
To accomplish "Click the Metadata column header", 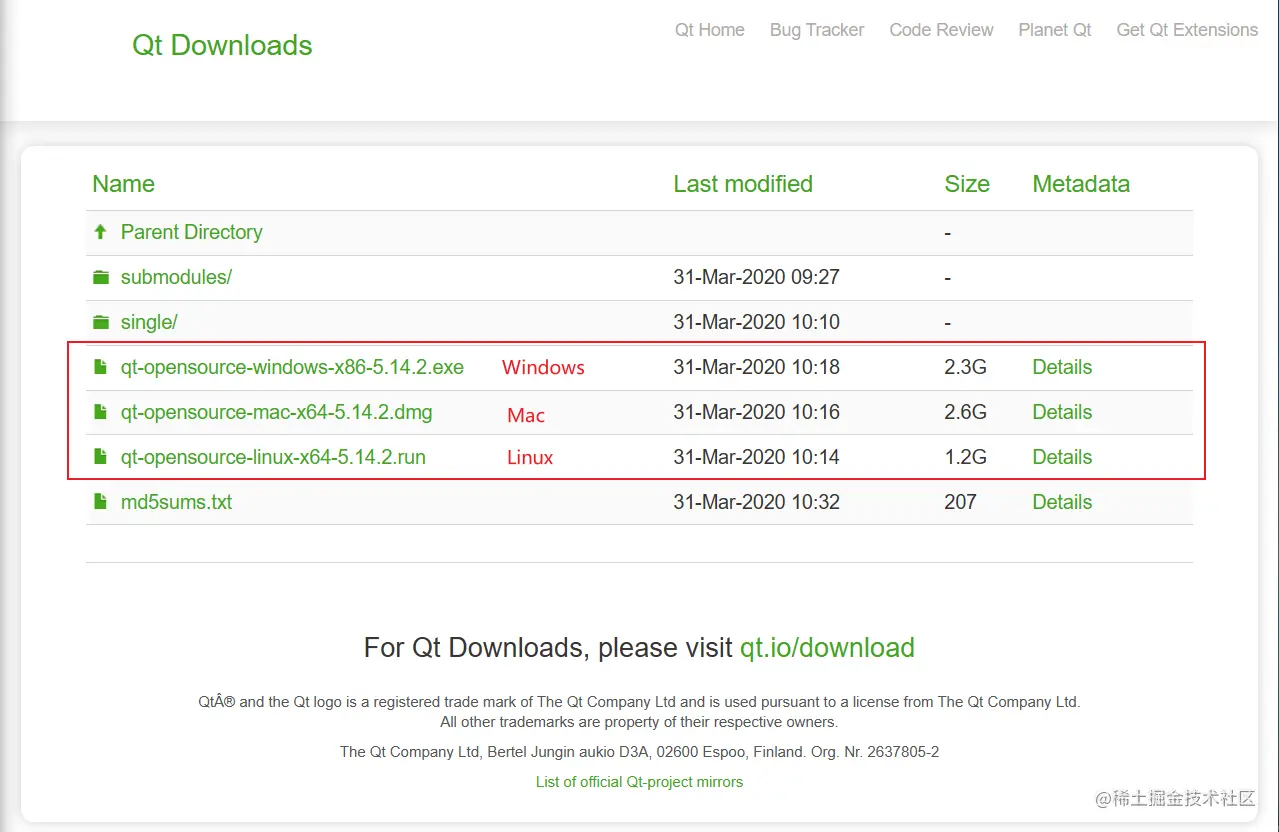I will (1081, 184).
